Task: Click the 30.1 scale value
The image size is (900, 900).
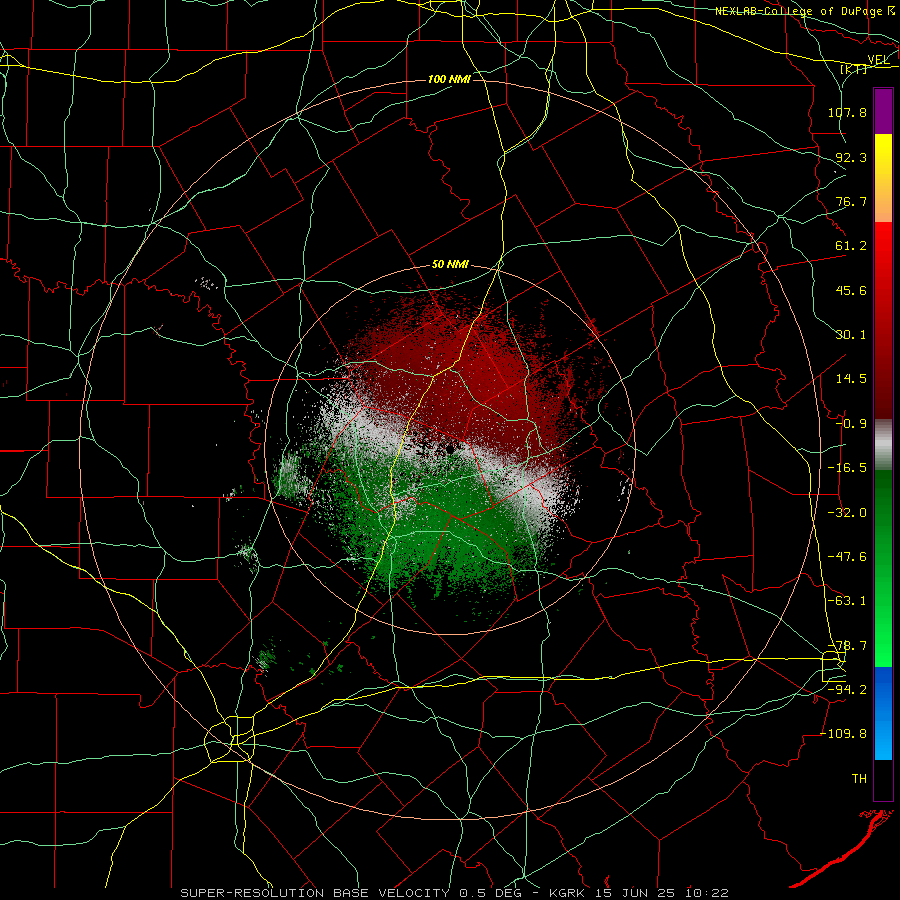Action: point(851,335)
